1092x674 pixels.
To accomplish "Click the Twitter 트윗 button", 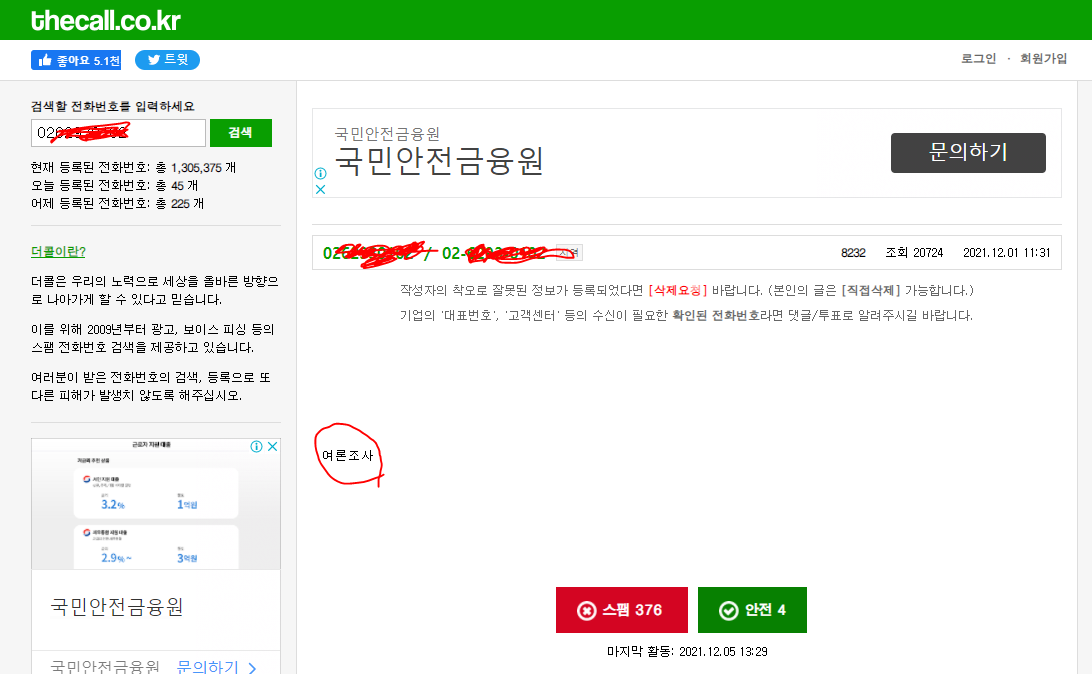I will click(167, 60).
